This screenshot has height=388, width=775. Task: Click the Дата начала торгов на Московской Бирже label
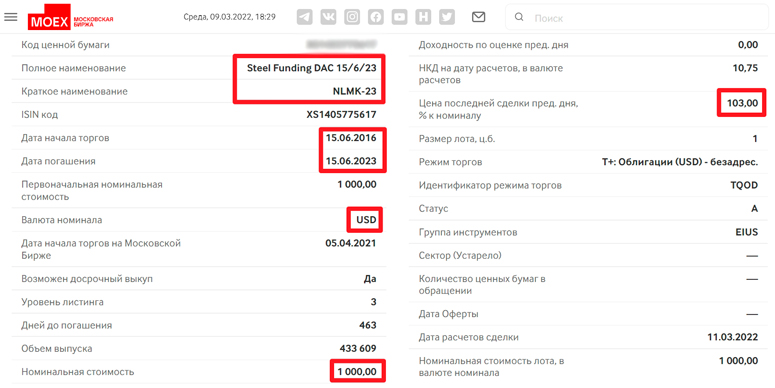(101, 249)
